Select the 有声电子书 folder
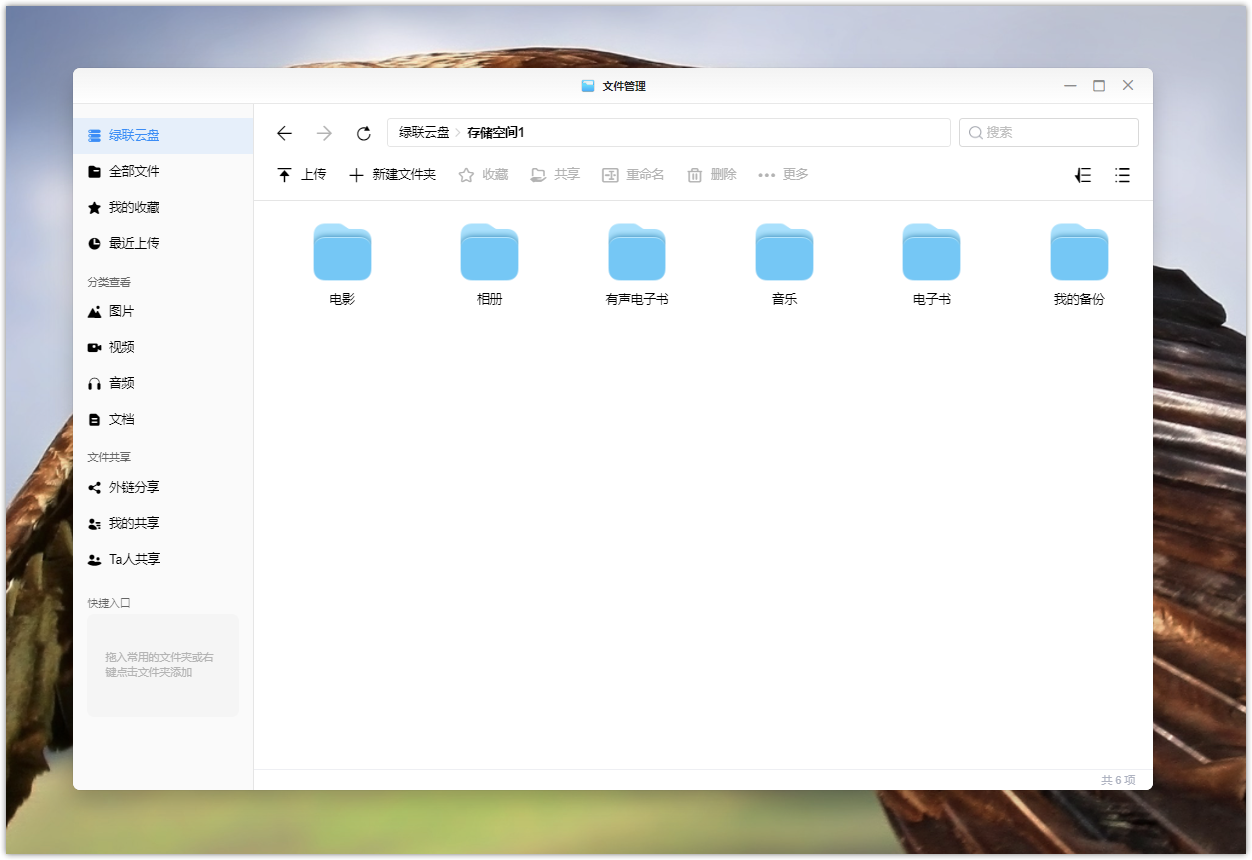Screen dimensions: 1252x860 pyautogui.click(x=637, y=254)
